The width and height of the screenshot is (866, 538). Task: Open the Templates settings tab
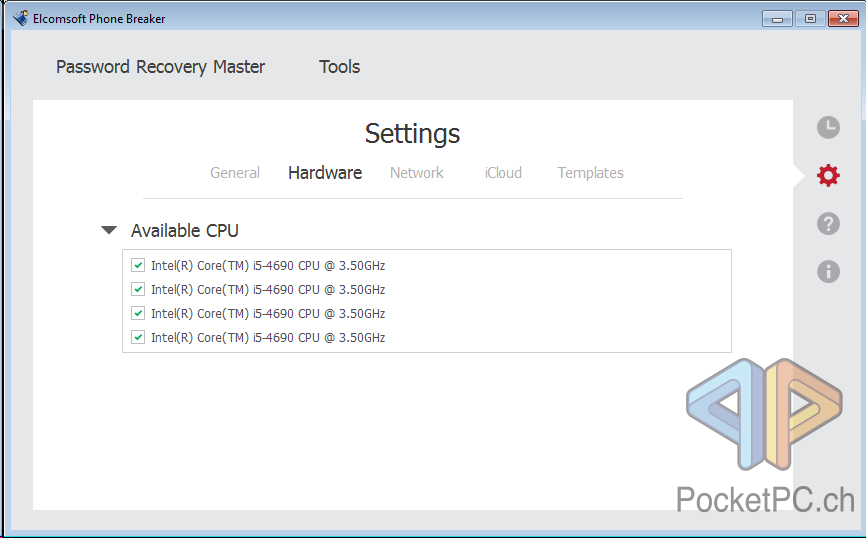pyautogui.click(x=590, y=173)
